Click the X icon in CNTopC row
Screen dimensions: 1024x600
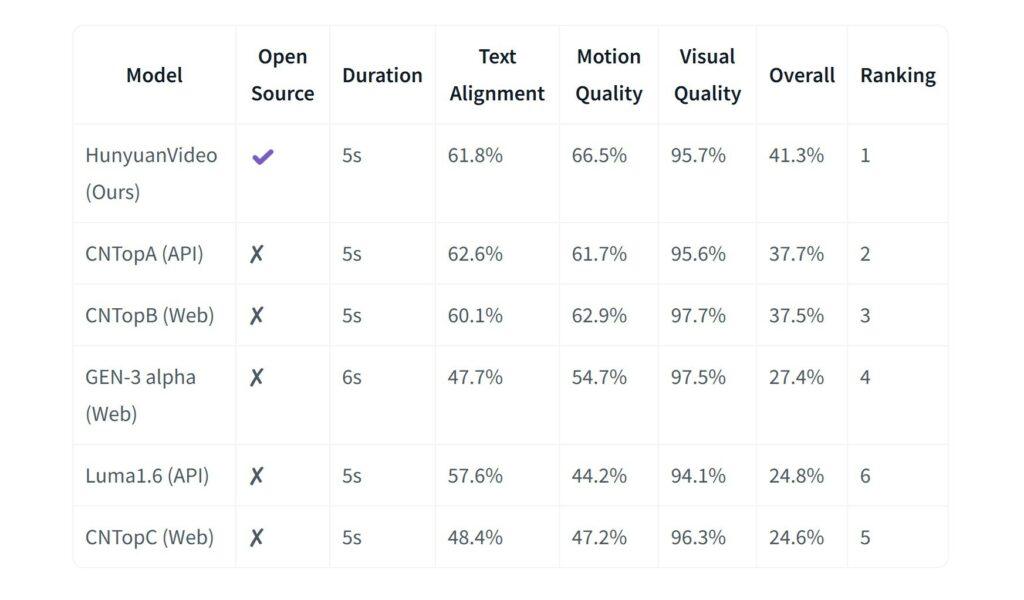pos(257,538)
